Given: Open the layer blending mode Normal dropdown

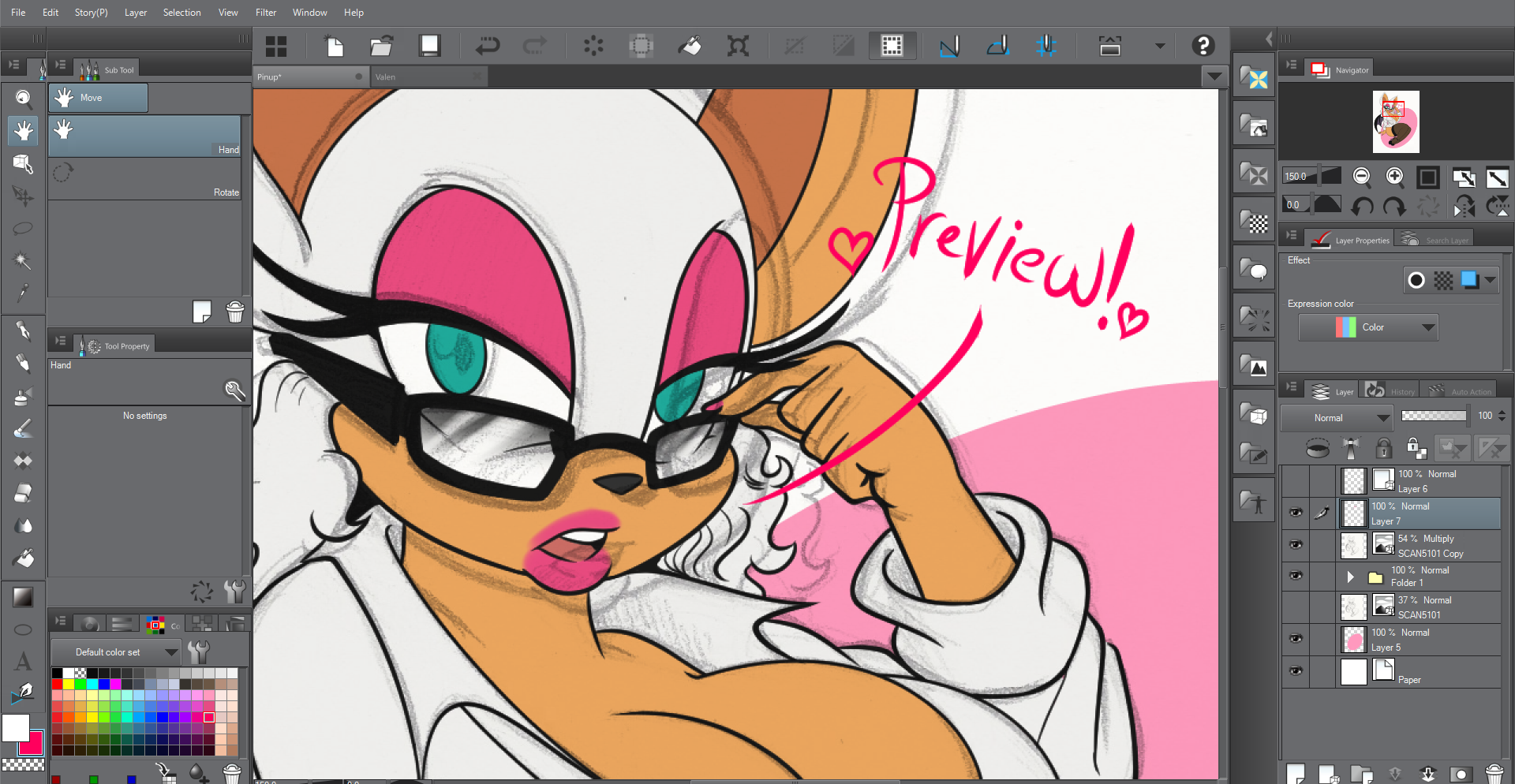Looking at the screenshot, I should [1336, 418].
